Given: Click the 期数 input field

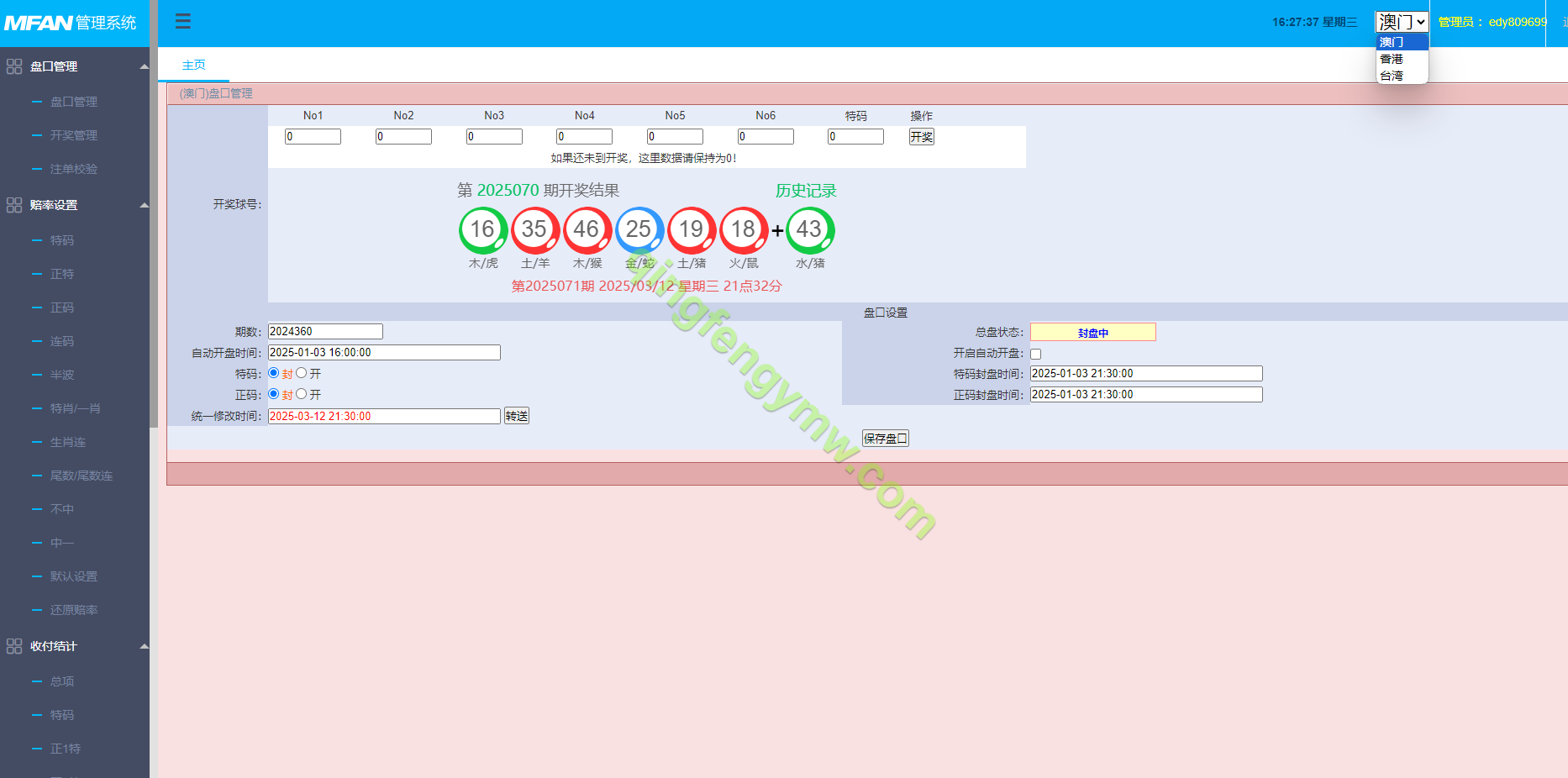Looking at the screenshot, I should pos(325,332).
